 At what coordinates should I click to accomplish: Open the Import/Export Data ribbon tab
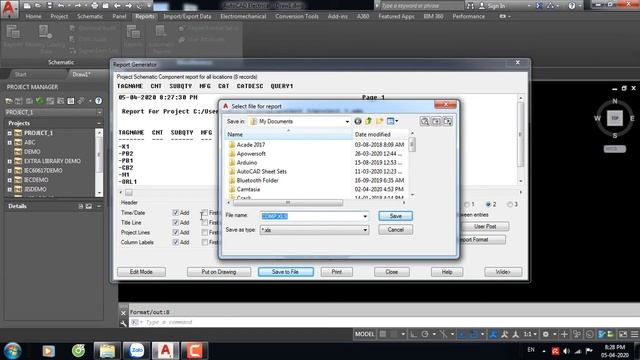(187, 16)
